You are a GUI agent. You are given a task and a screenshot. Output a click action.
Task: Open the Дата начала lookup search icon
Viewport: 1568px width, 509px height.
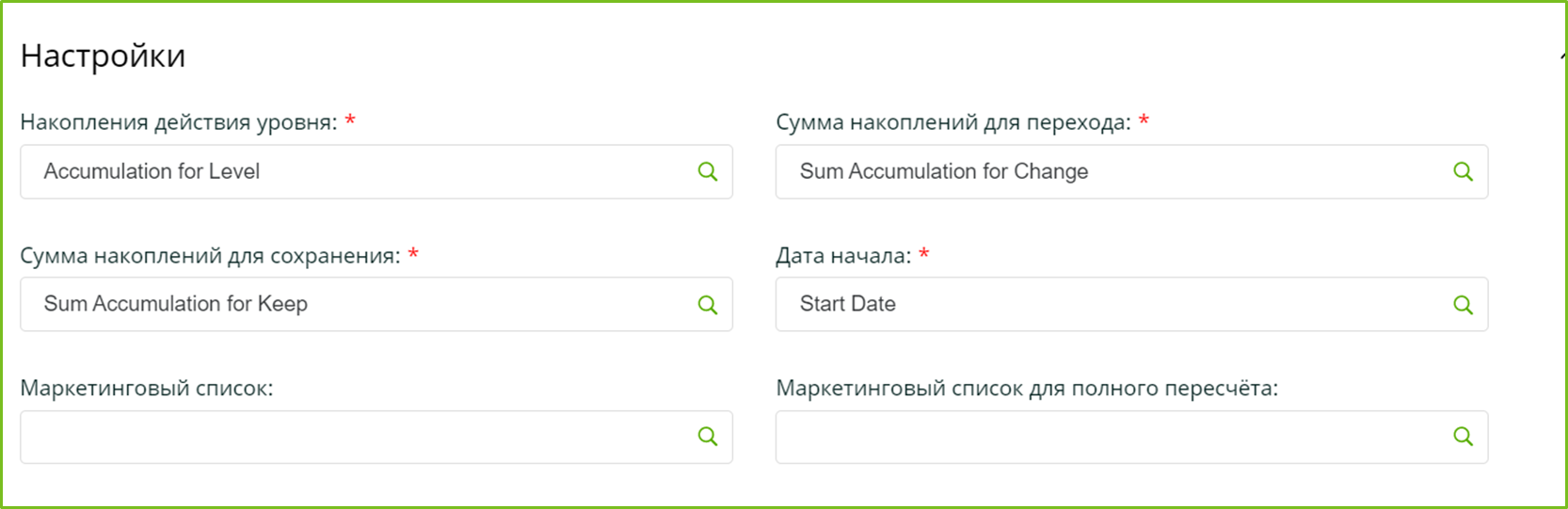pyautogui.click(x=1463, y=305)
